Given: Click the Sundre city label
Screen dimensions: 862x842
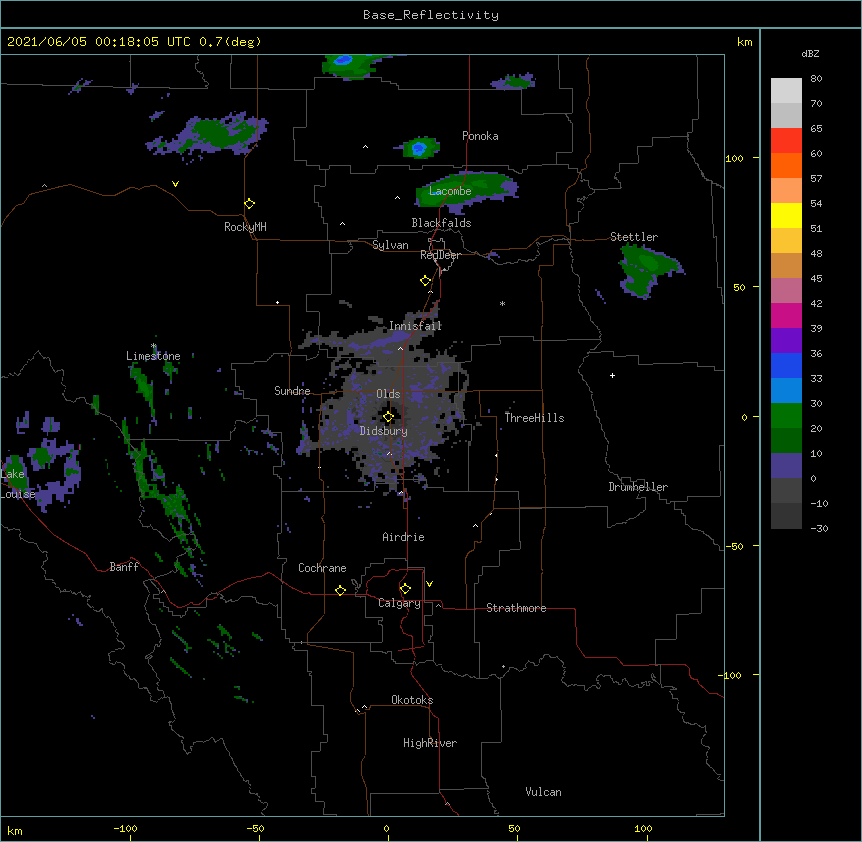Looking at the screenshot, I should click(292, 391).
